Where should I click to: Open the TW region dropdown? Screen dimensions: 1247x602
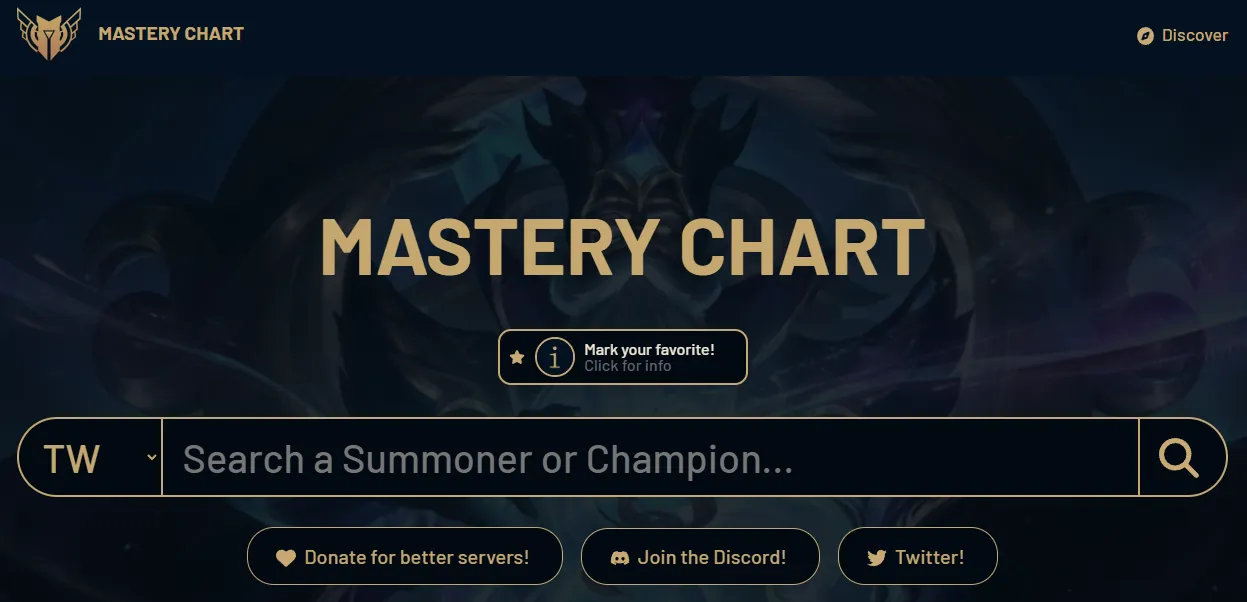[x=91, y=458]
